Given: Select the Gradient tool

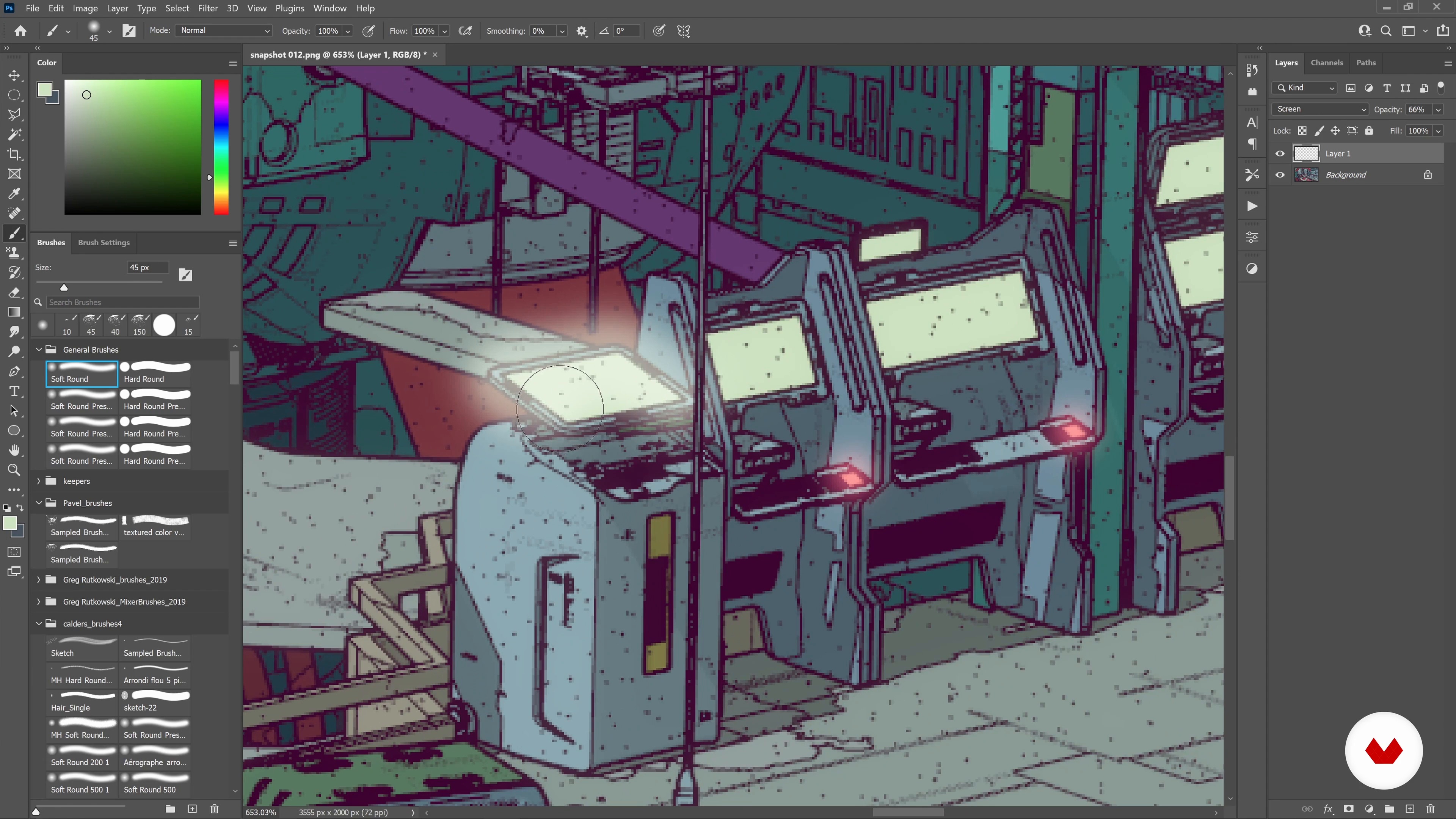Looking at the screenshot, I should (15, 312).
